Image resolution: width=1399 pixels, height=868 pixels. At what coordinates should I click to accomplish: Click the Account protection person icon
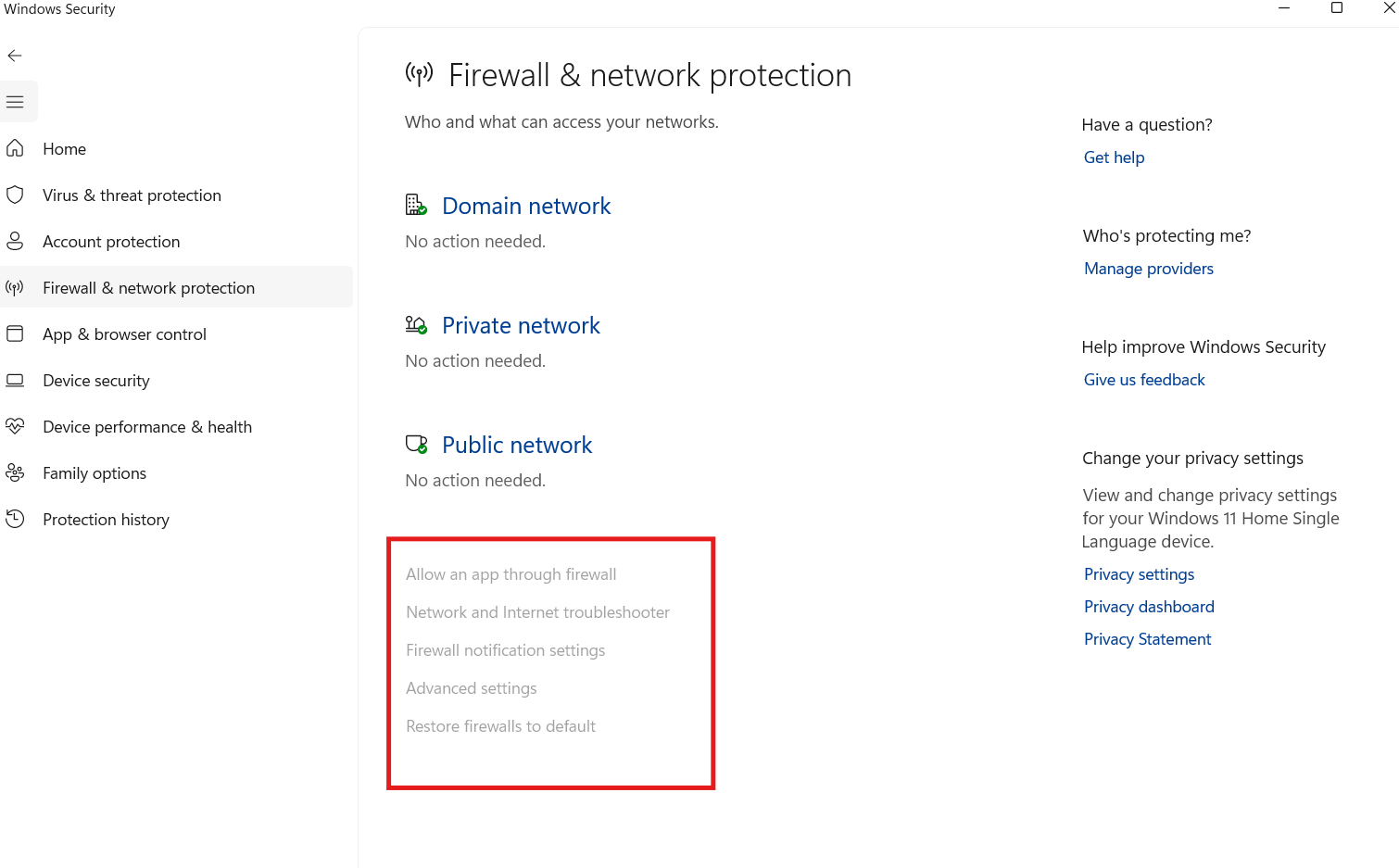coord(15,241)
